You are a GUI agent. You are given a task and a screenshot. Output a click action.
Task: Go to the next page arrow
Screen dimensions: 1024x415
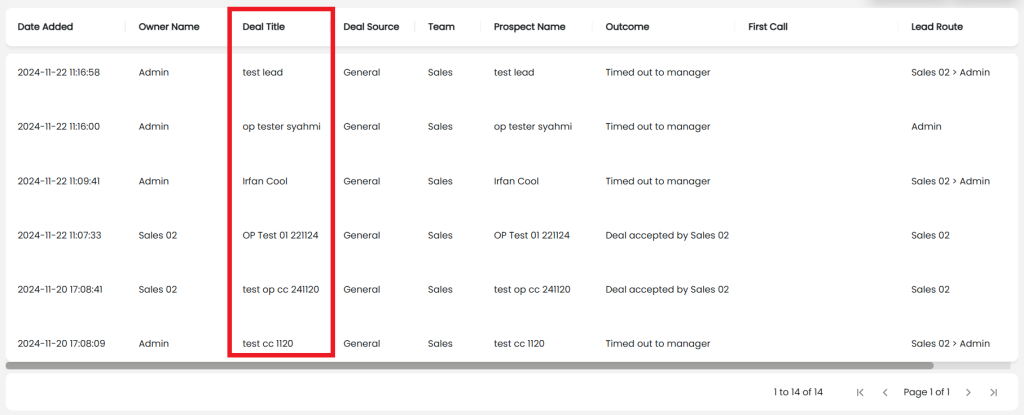point(968,392)
